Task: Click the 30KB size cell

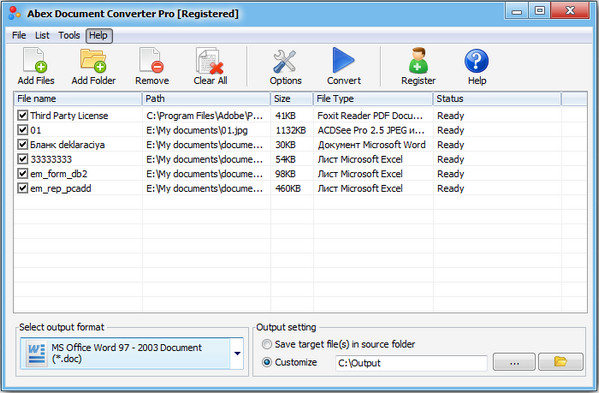Action: pos(285,145)
